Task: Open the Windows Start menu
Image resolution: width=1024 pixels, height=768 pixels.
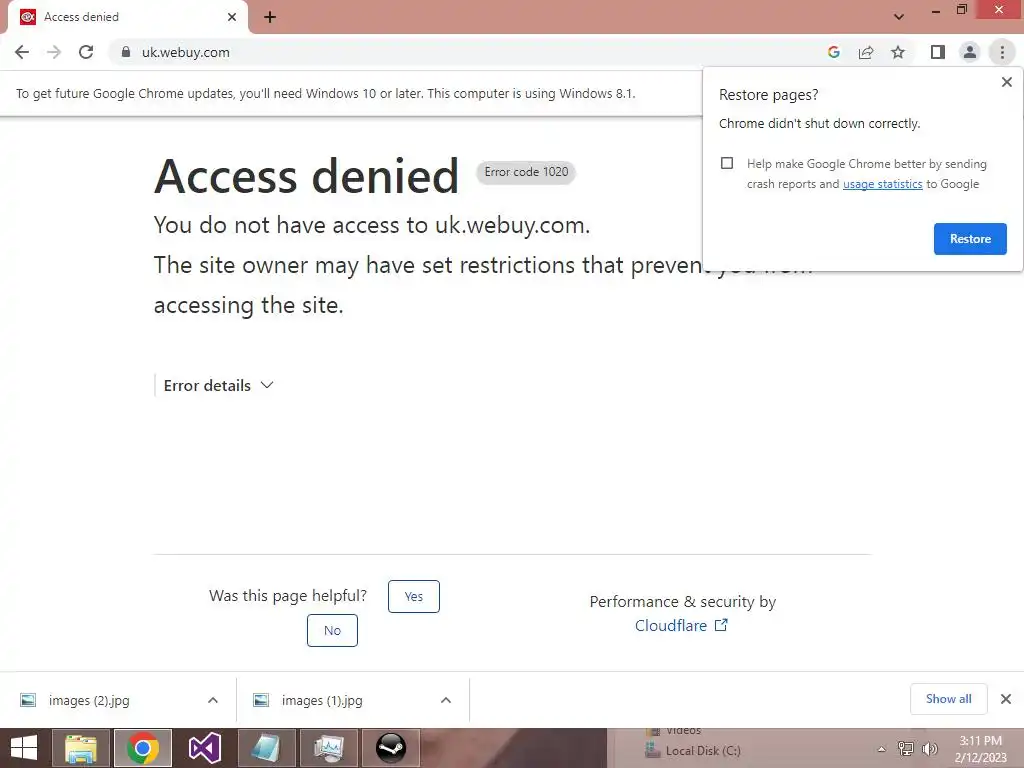Action: 24,748
